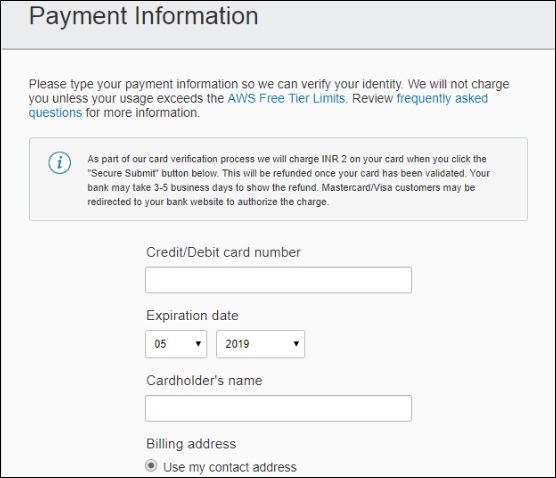Click the "Please type your payment information" paragraph
The width and height of the screenshot is (556, 478).
269,98
